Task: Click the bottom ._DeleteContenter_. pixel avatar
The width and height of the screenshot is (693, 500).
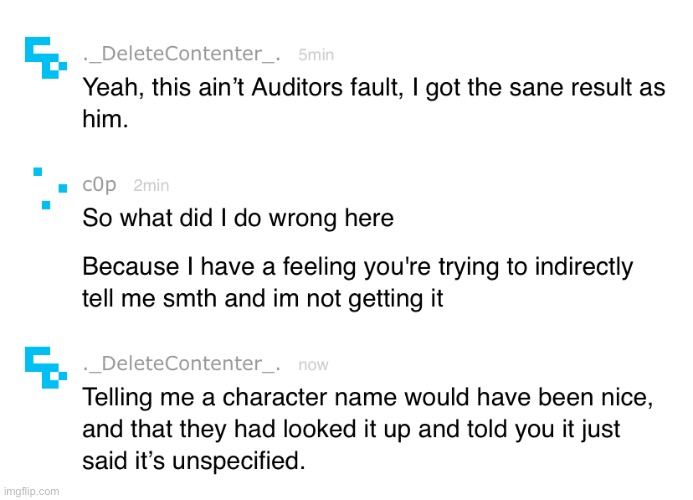Action: (46, 368)
